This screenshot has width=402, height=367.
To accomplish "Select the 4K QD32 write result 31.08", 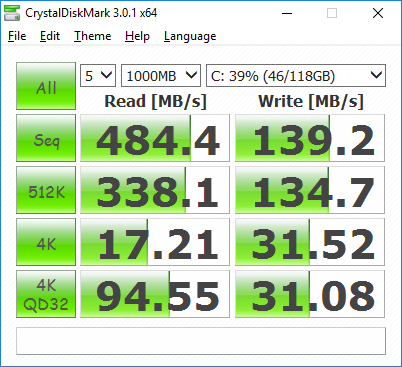I will point(310,294).
